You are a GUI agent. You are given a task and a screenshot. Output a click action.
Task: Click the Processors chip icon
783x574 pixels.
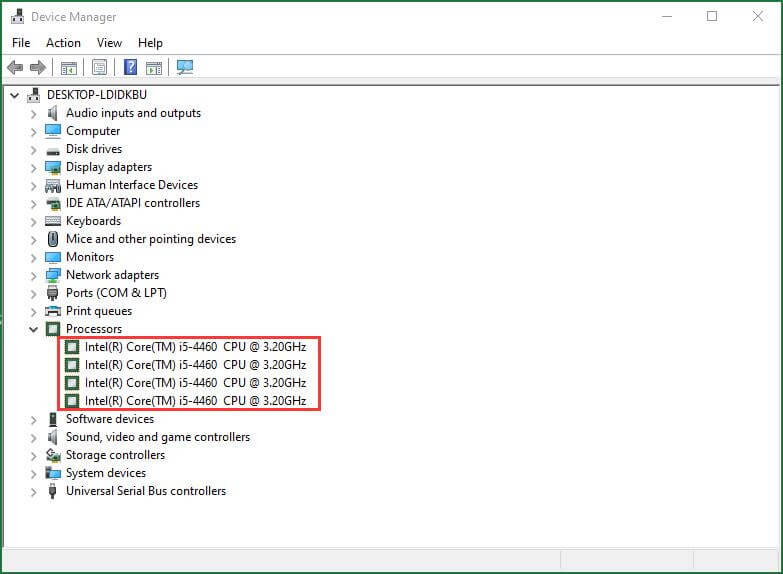point(53,329)
